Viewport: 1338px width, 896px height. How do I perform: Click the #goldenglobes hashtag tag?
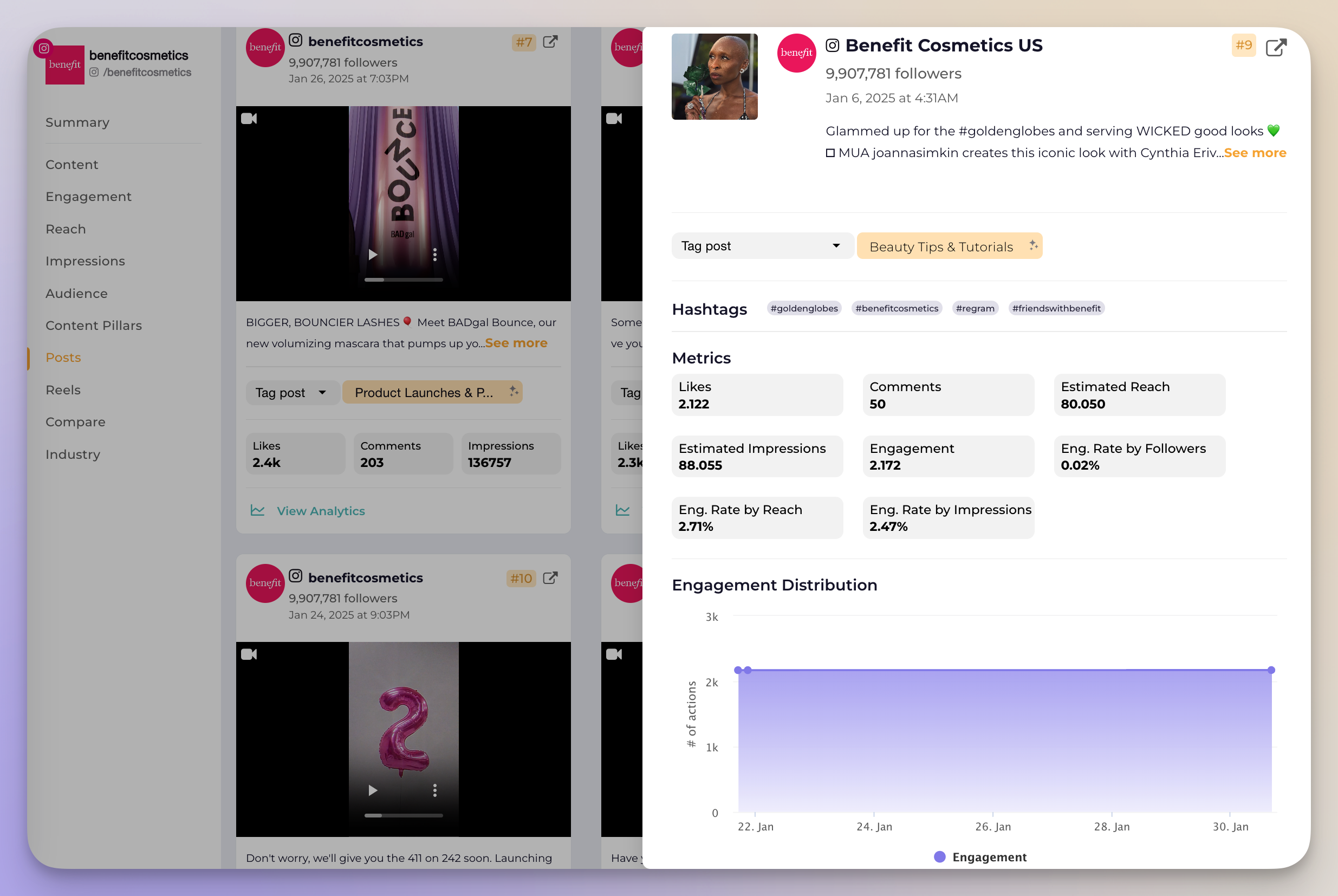click(804, 308)
